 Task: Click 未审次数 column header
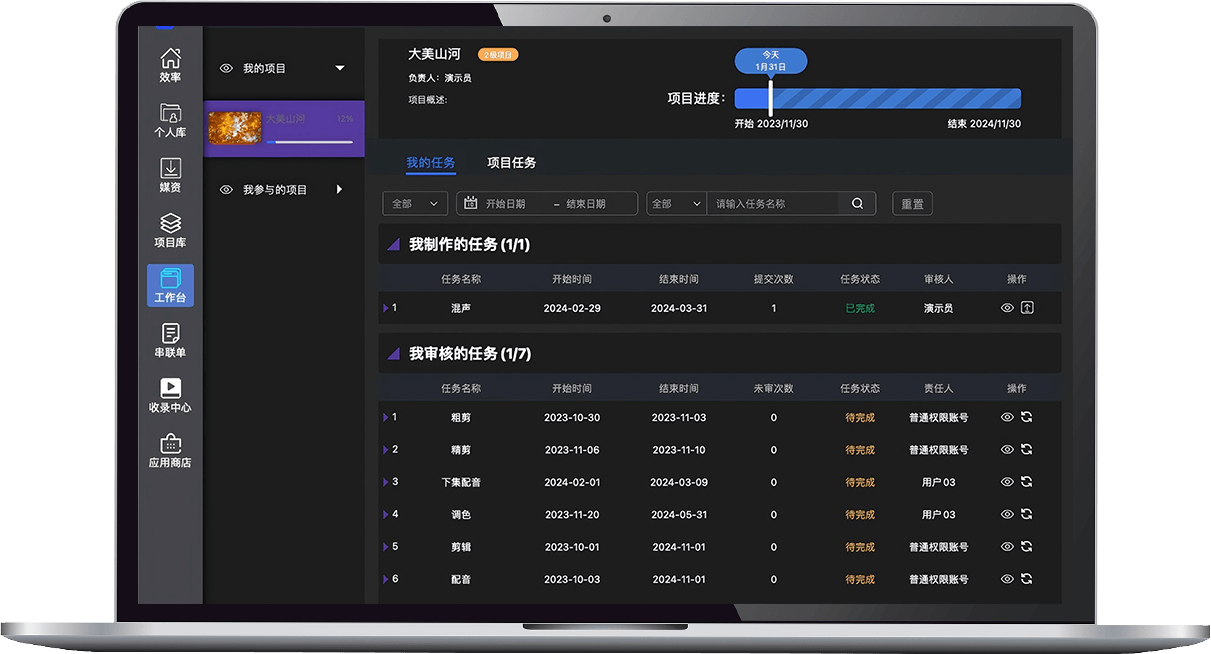click(773, 388)
